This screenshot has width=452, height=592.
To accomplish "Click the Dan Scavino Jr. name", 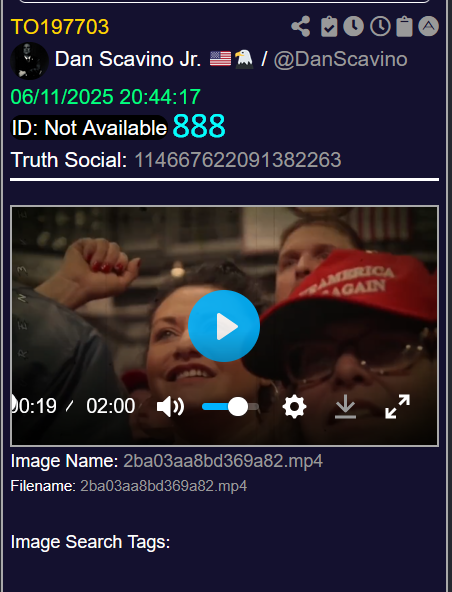I will (128, 59).
